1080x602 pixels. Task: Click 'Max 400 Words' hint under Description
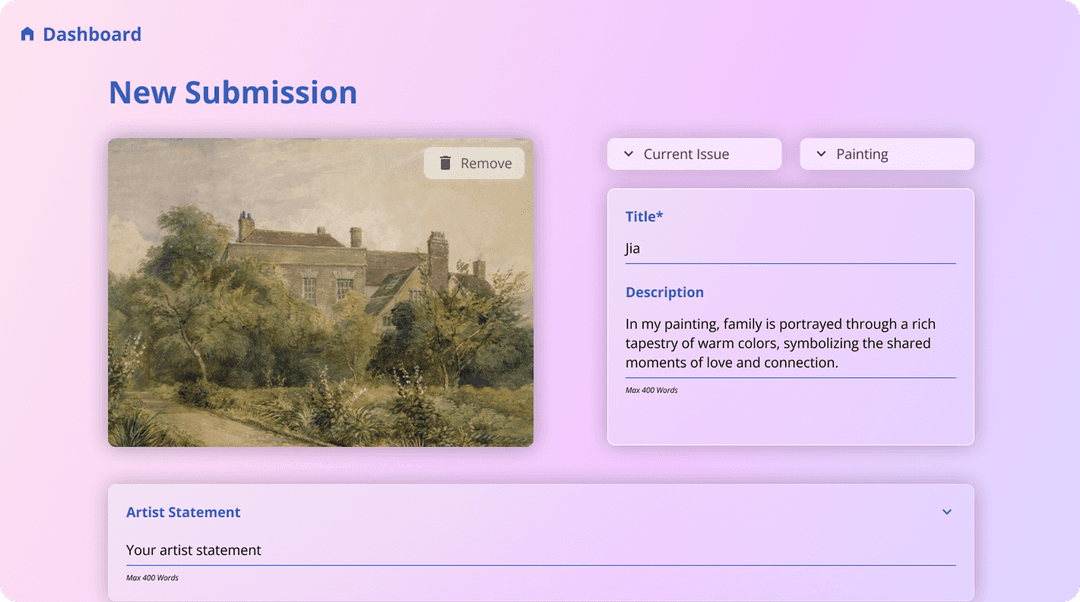click(x=651, y=390)
